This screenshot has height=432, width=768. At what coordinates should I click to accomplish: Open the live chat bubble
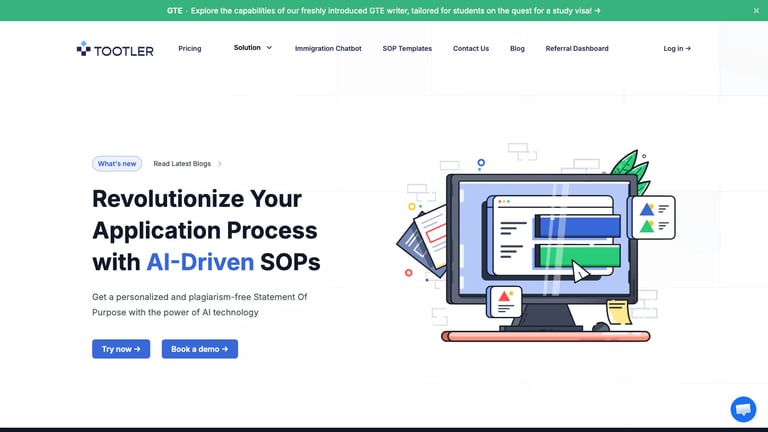pos(743,409)
